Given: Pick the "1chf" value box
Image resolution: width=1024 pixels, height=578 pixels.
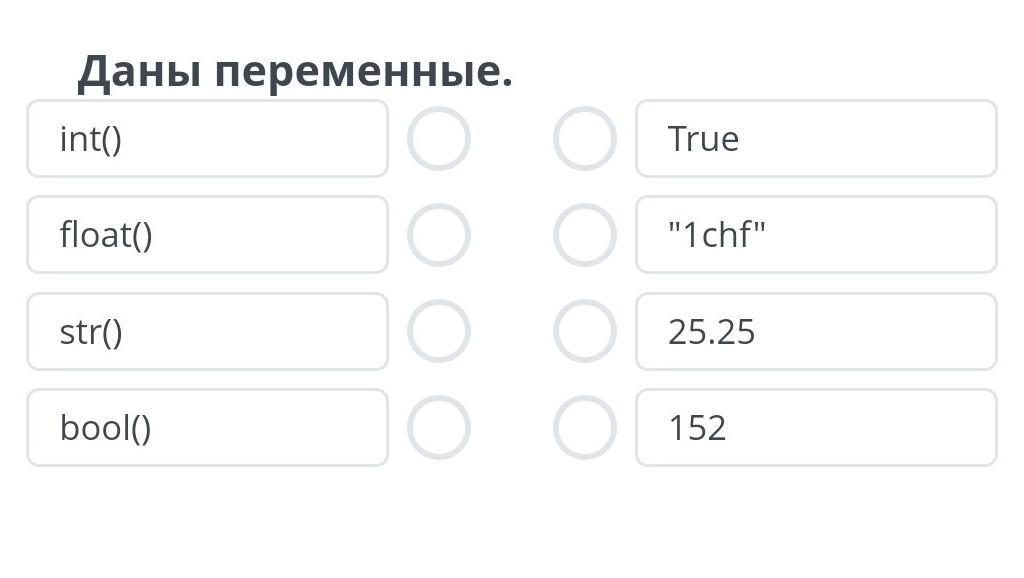Looking at the screenshot, I should coord(816,235).
